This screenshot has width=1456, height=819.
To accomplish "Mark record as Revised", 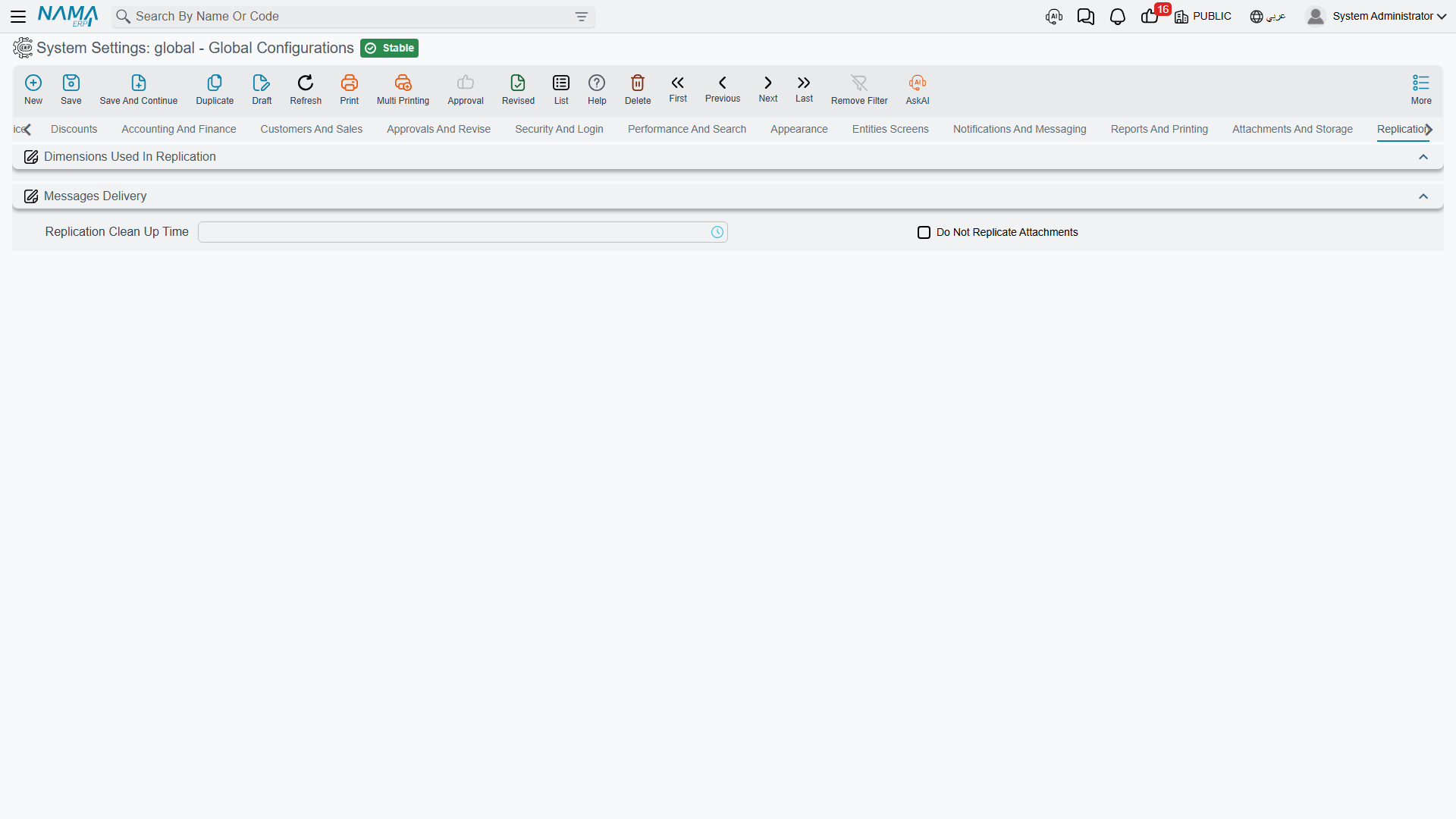I will [518, 89].
